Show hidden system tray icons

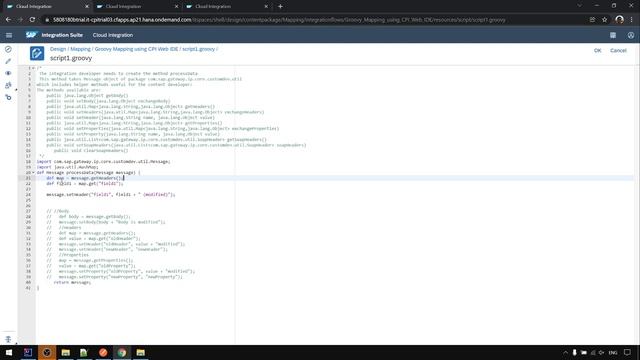click(565, 353)
